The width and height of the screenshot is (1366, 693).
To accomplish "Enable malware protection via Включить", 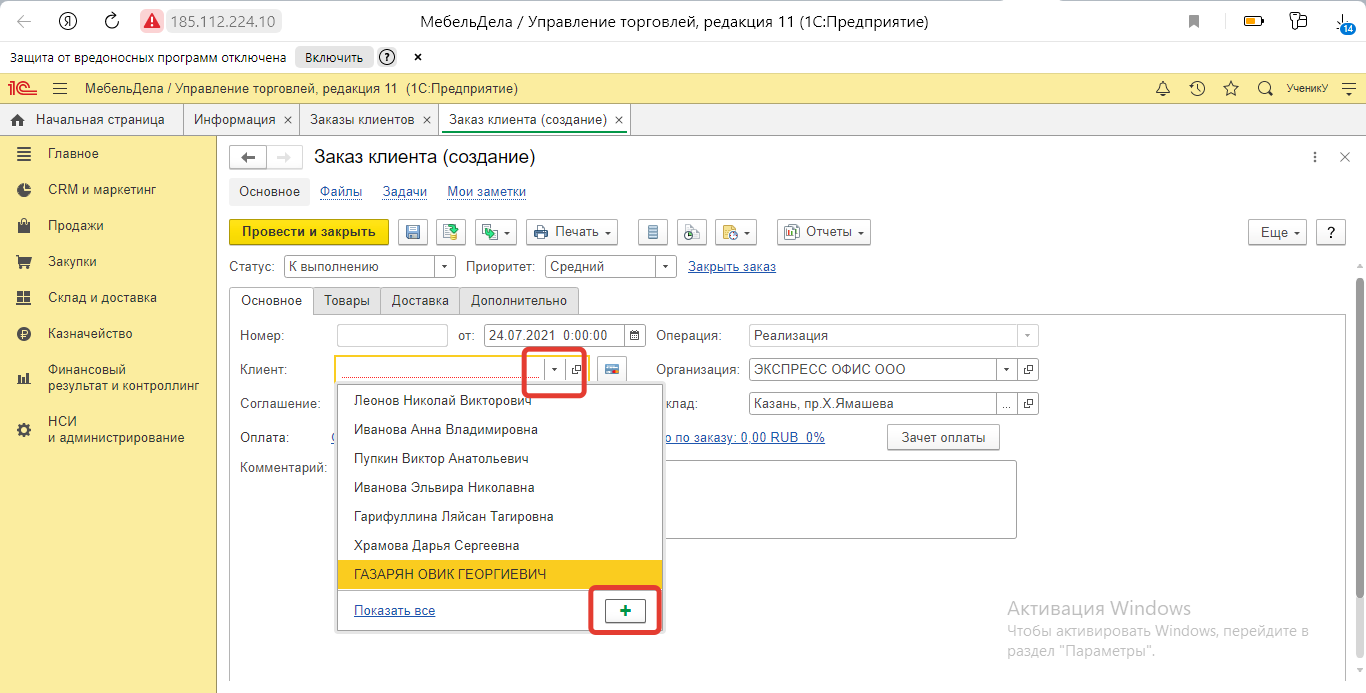I will (334, 57).
